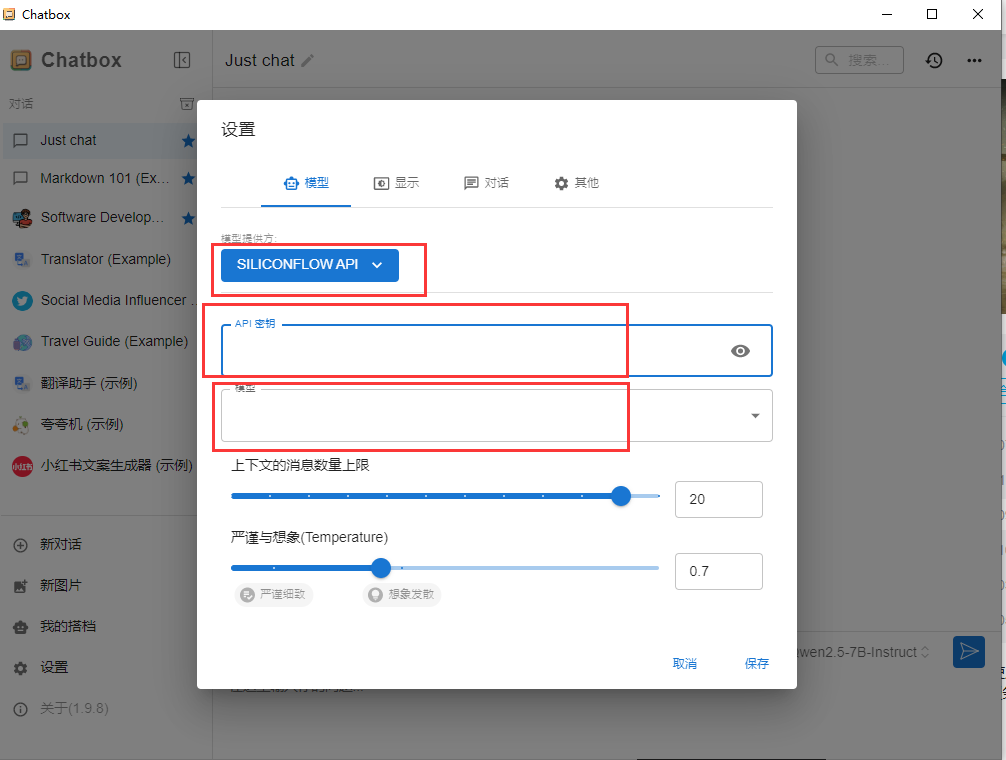Open the history clock icon in header
The width and height of the screenshot is (1006, 760).
934,60
